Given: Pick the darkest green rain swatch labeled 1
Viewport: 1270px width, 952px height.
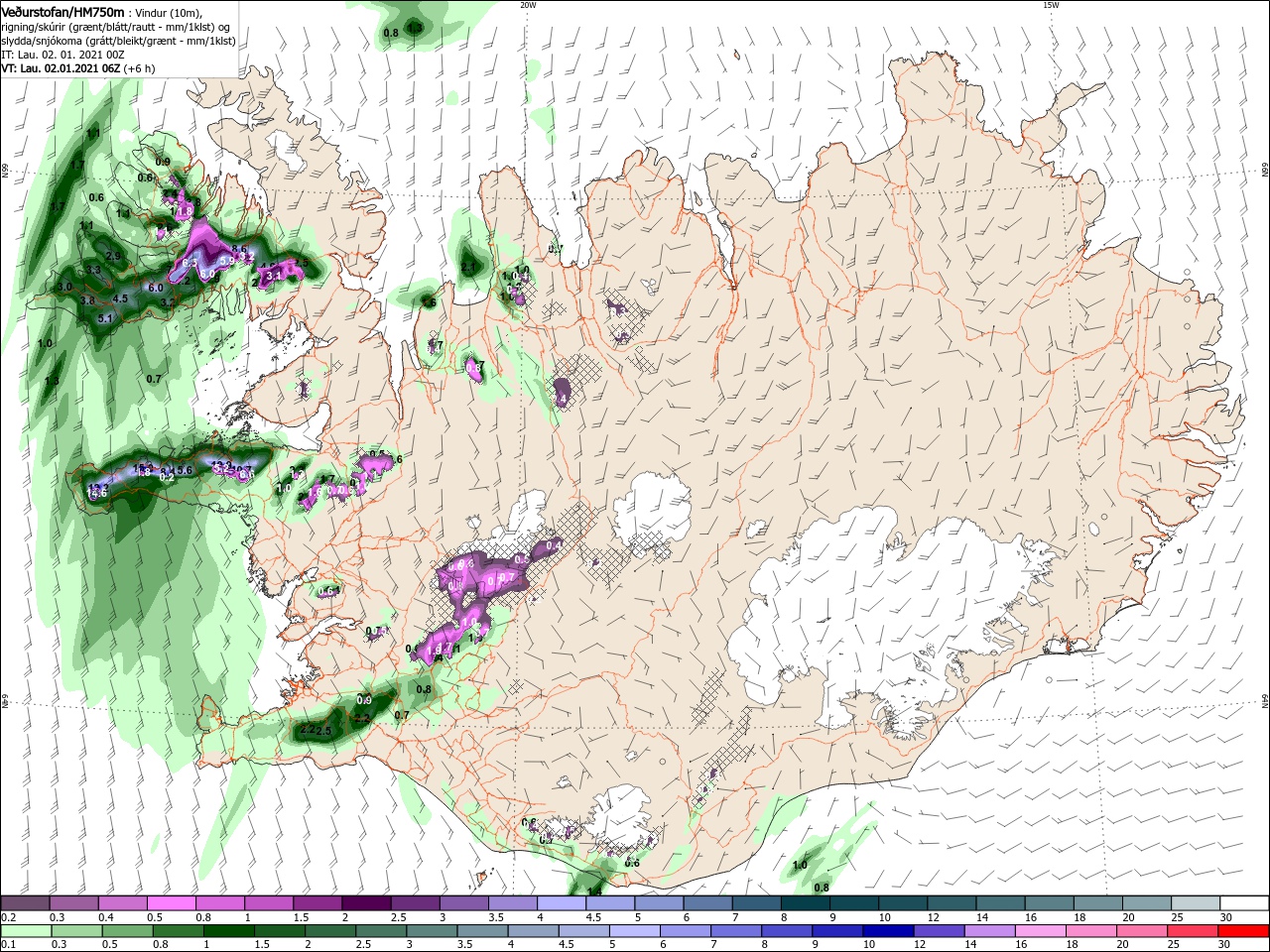Looking at the screenshot, I should (228, 931).
